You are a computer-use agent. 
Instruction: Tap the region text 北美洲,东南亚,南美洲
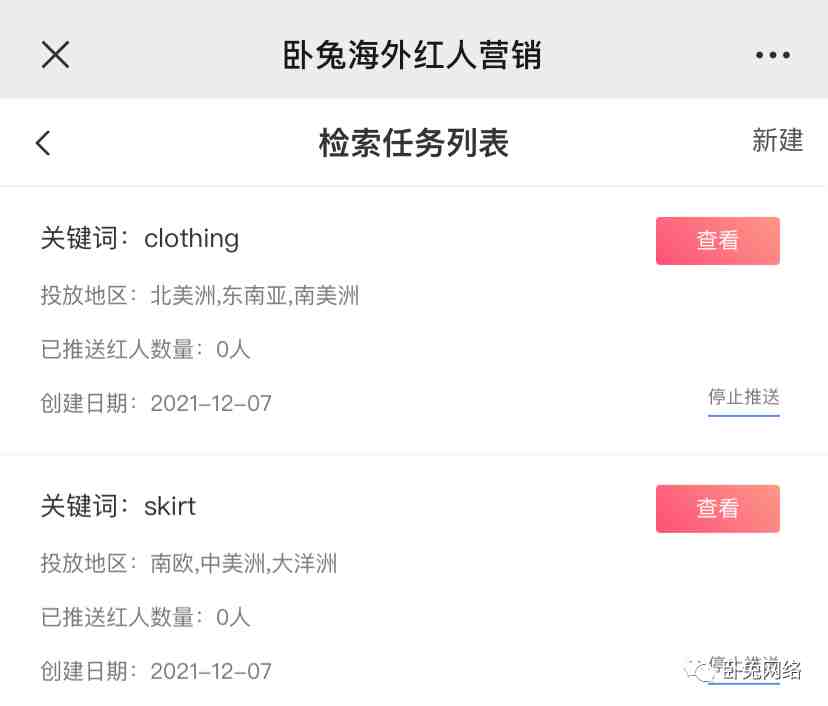[x=255, y=295]
